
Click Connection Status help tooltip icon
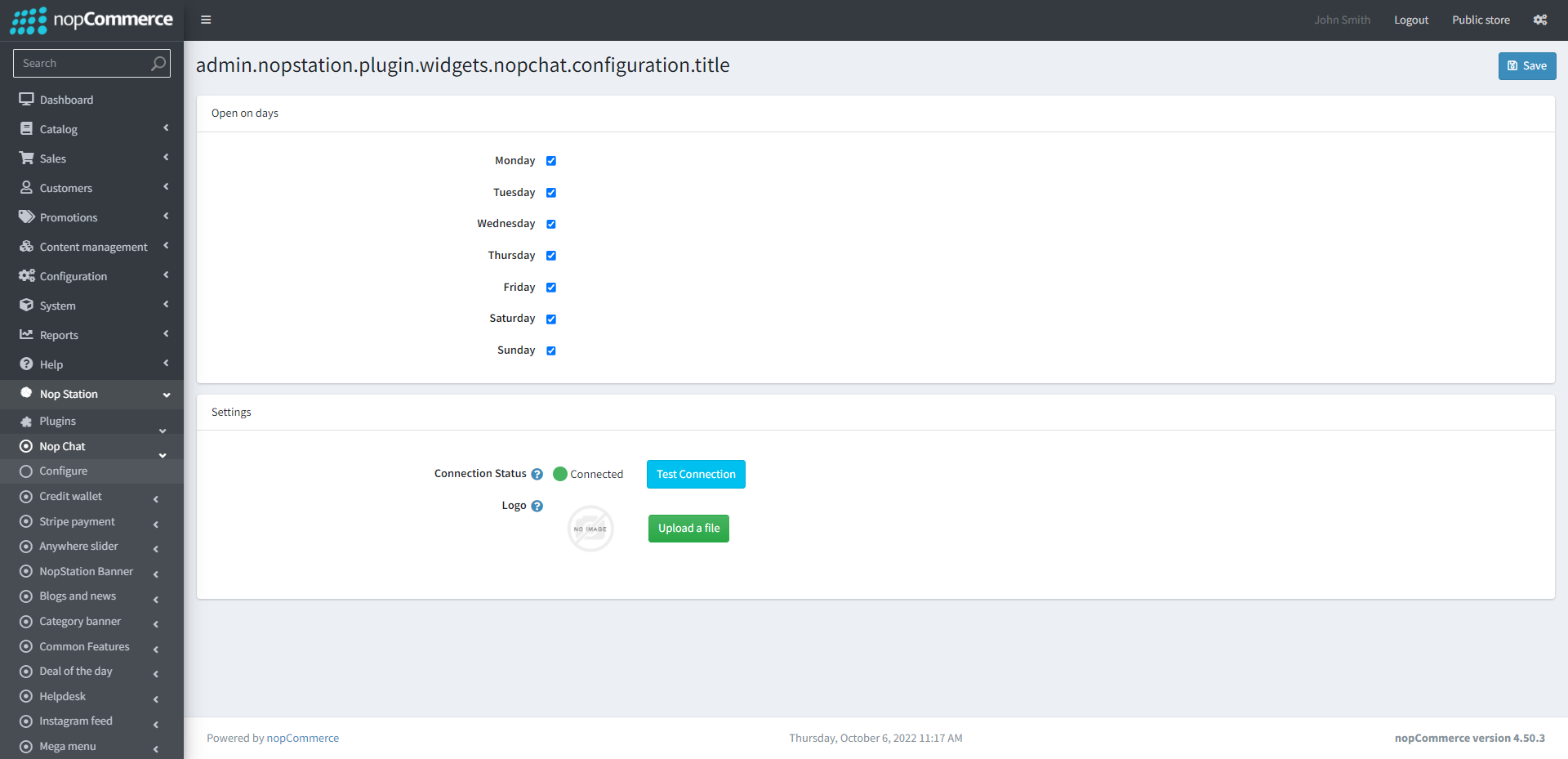(537, 474)
